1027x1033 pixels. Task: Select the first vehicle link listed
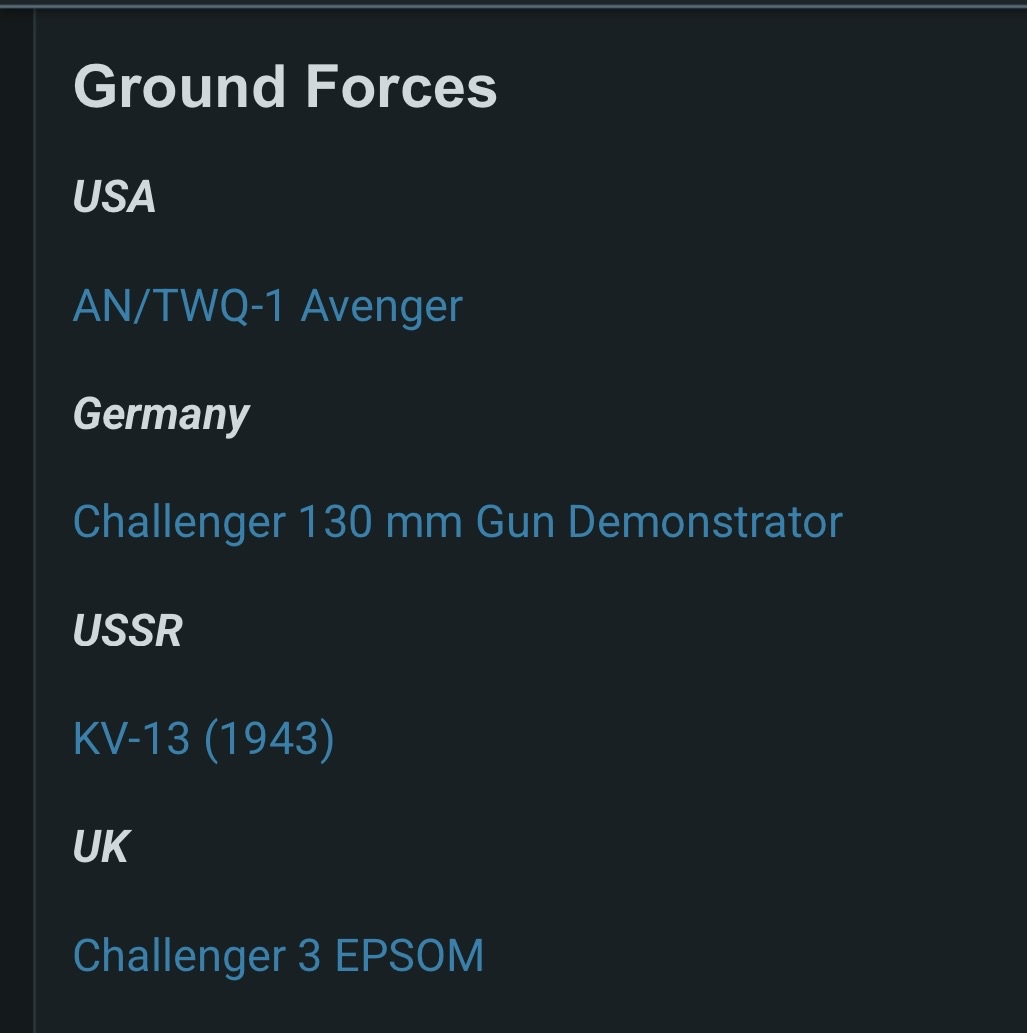pos(267,306)
